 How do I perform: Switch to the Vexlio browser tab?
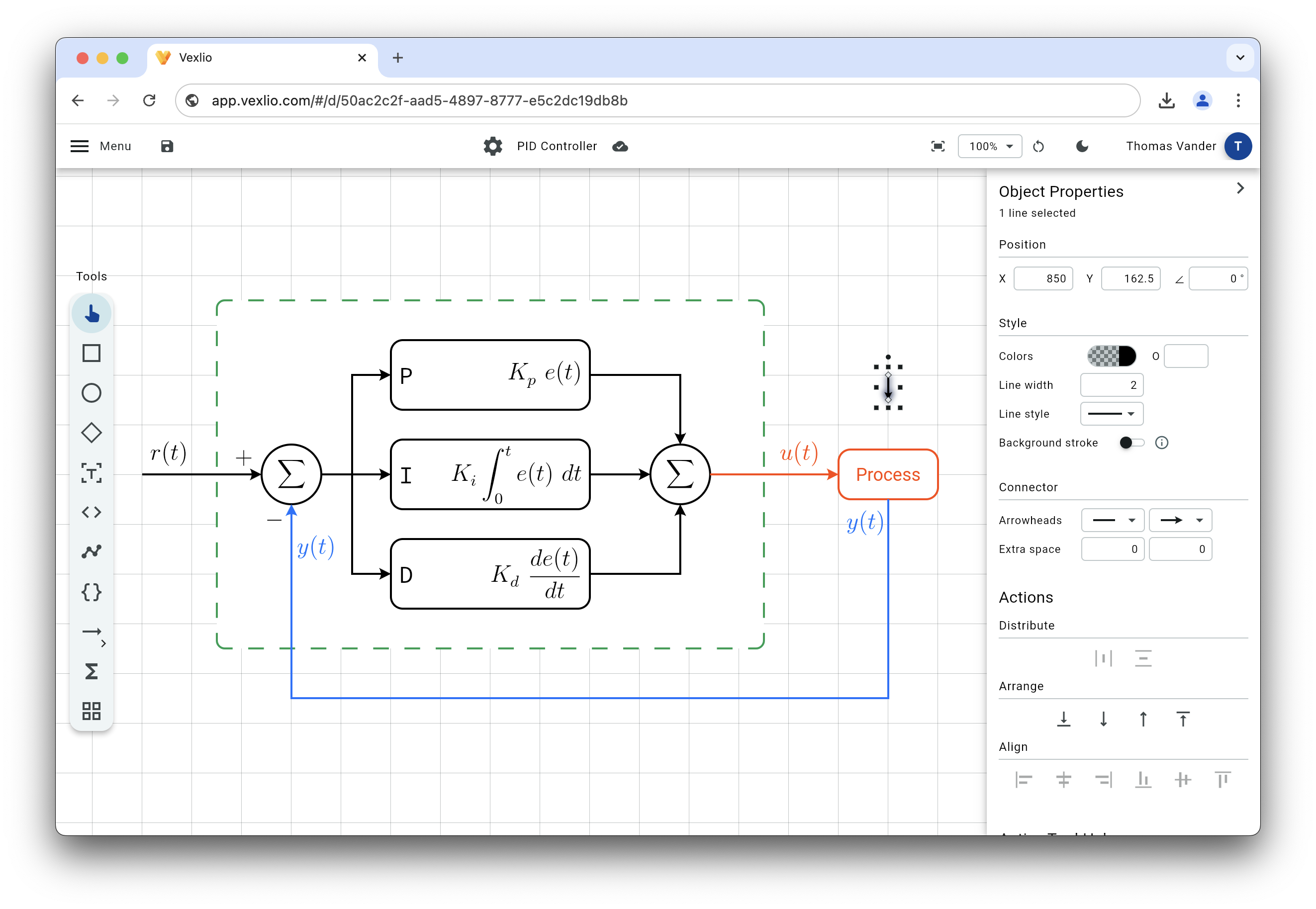(262, 58)
